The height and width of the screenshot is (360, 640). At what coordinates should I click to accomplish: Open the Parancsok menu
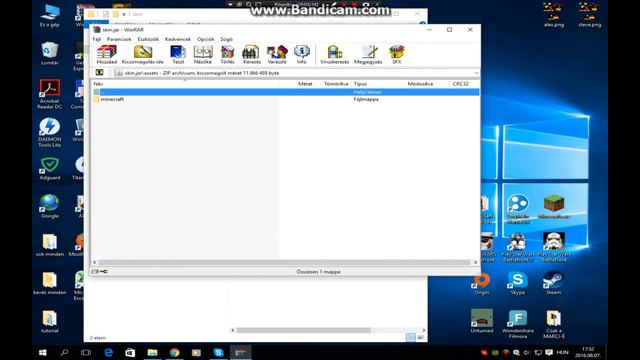[119, 39]
